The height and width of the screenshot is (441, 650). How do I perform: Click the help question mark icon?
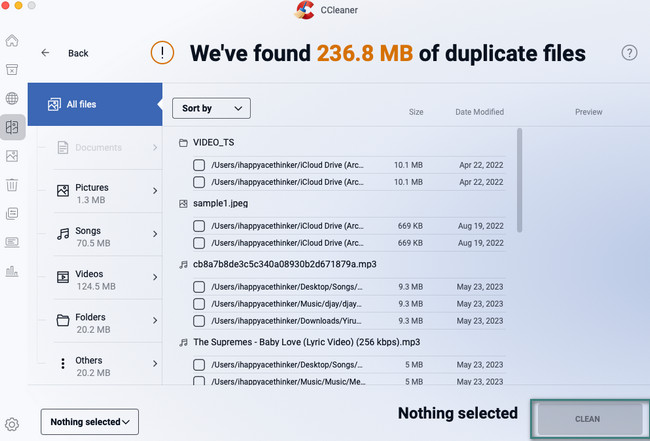click(629, 53)
